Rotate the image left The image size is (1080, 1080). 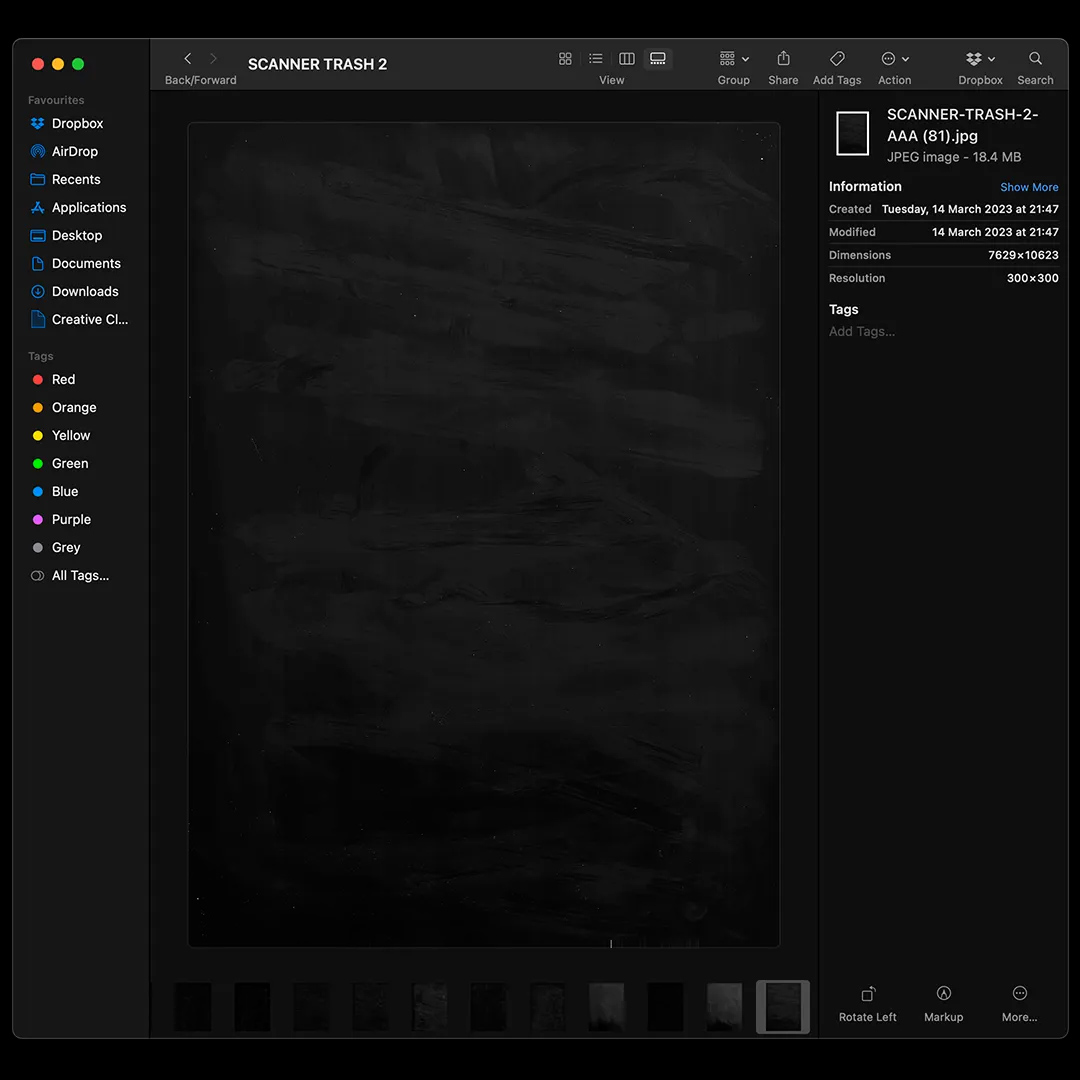click(868, 1002)
